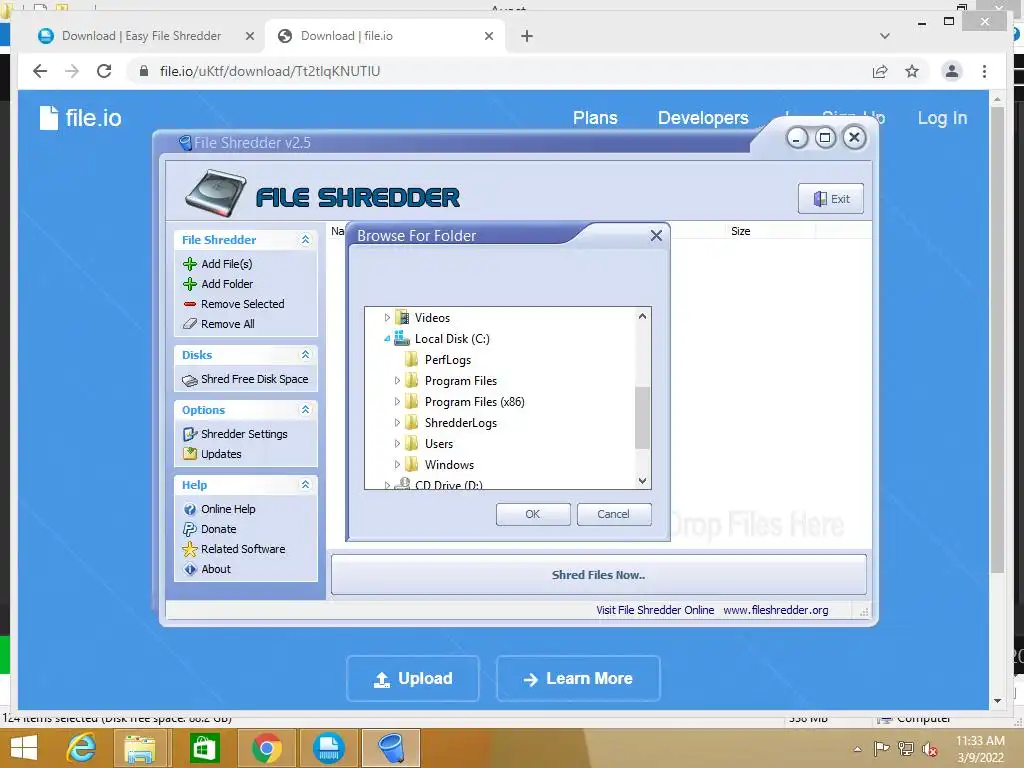Screen dimensions: 1024x768
Task: Switch to the Easy File Shredder tab
Action: tap(144, 36)
